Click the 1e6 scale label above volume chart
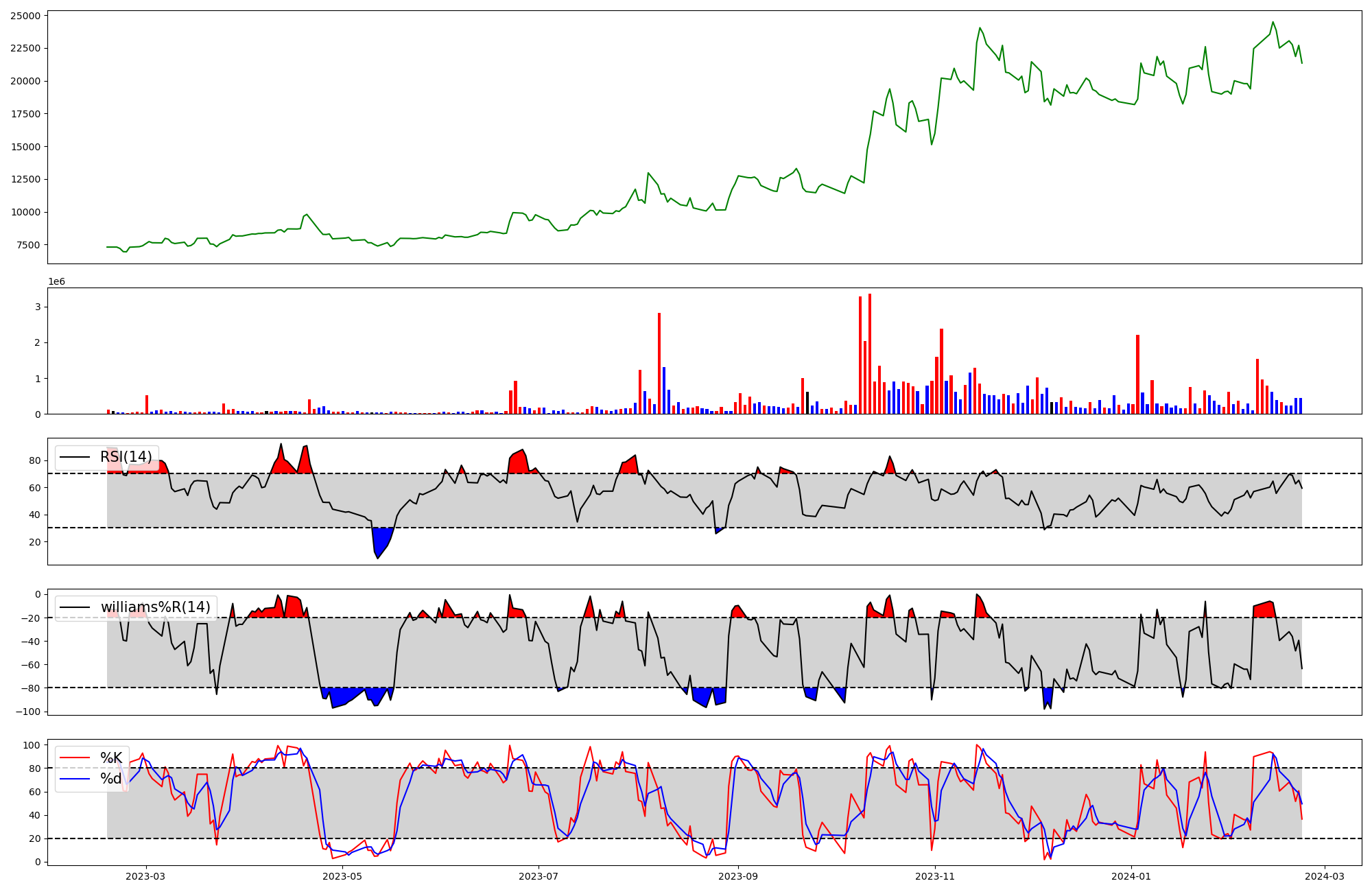 (x=56, y=281)
